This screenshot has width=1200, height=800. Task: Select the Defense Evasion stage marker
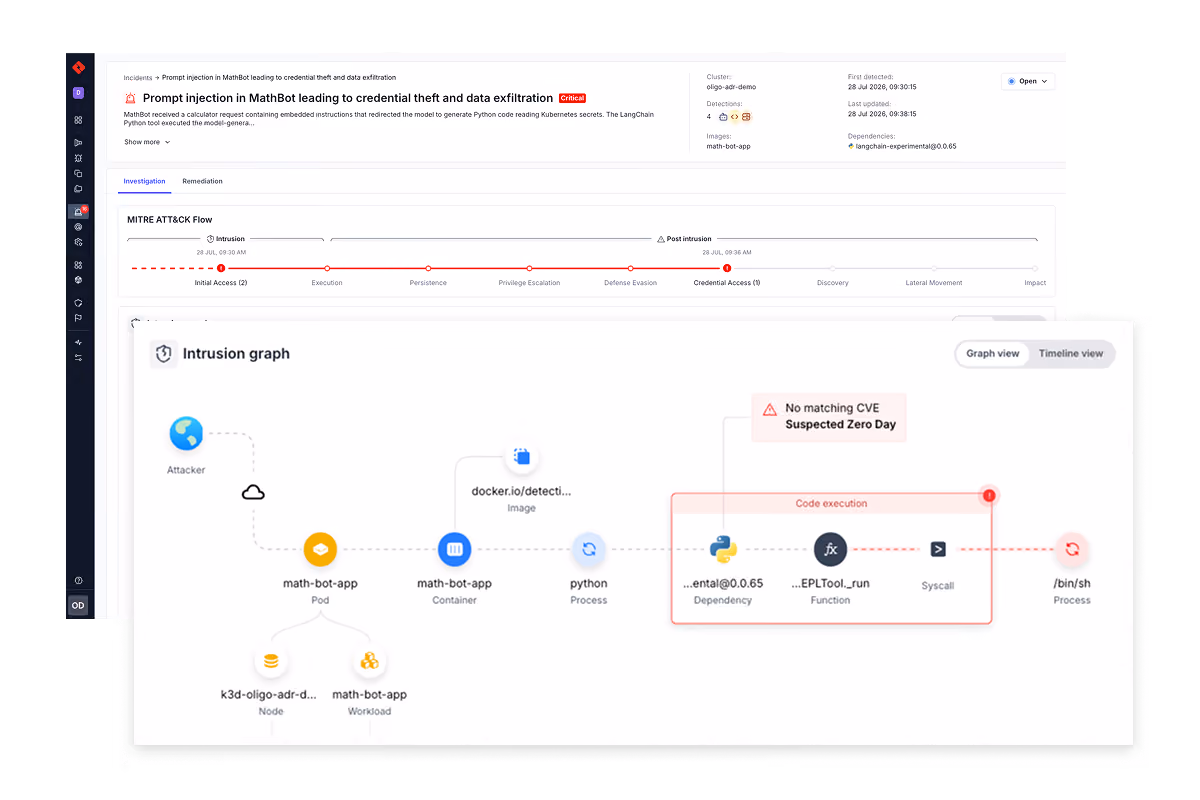(x=631, y=268)
